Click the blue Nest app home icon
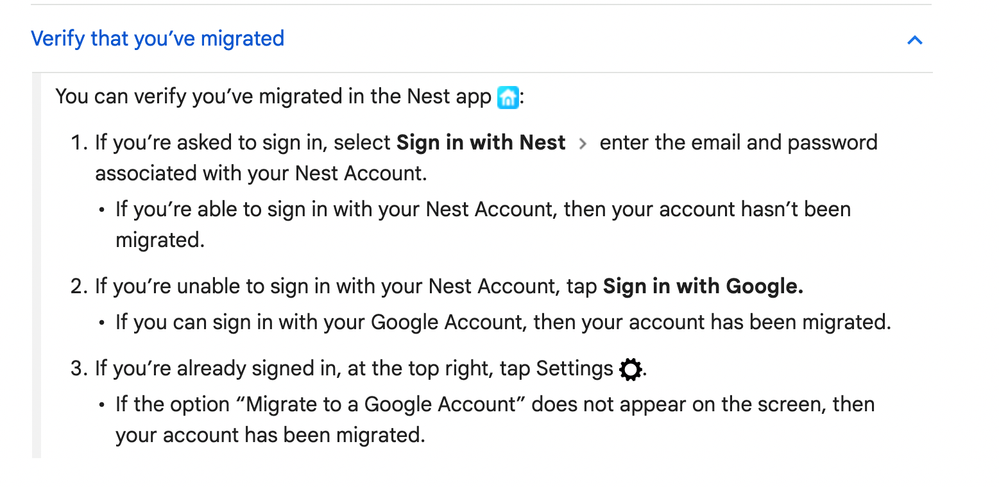This screenshot has height=487, width=999. click(508, 97)
